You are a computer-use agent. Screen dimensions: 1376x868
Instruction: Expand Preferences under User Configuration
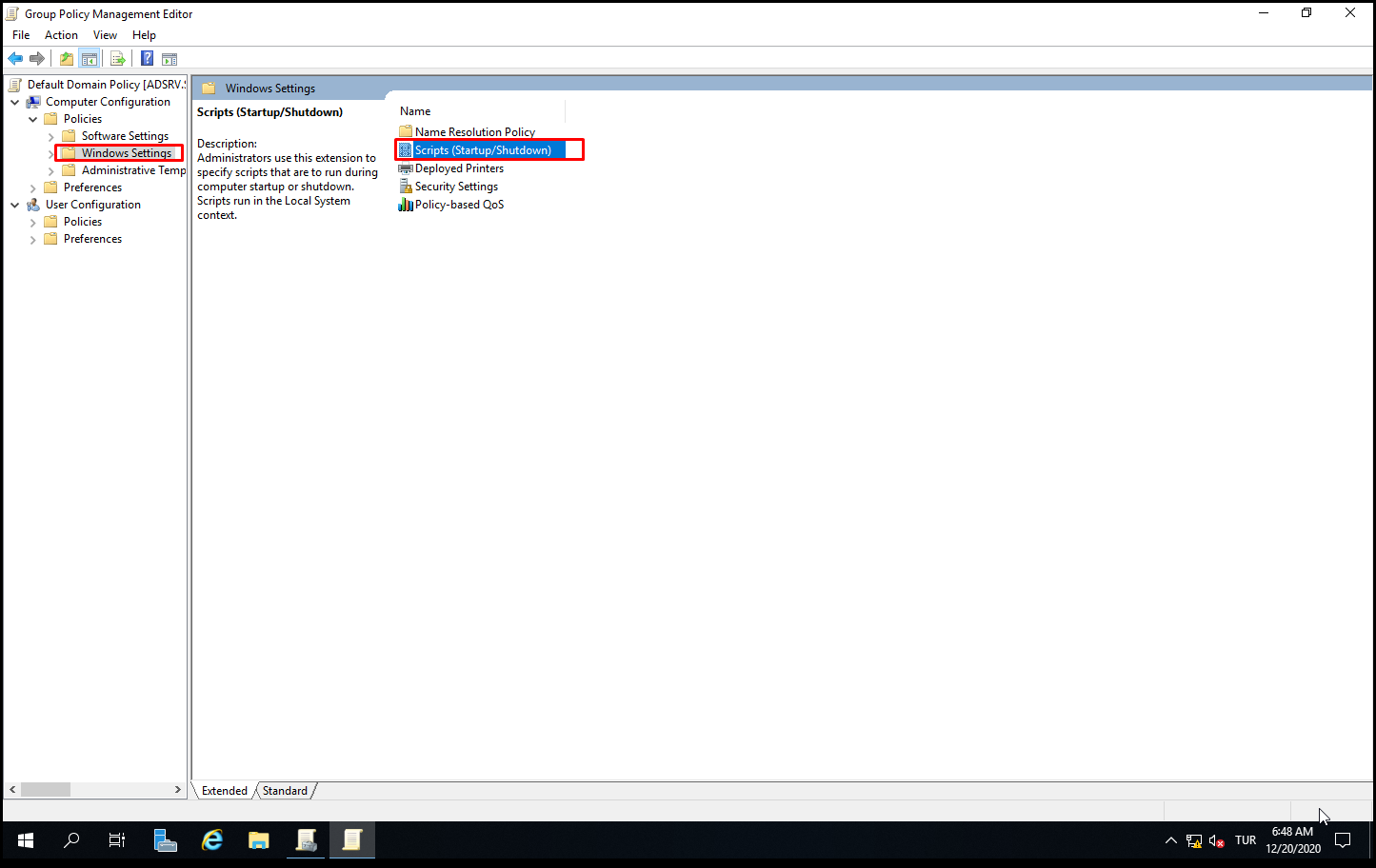[x=33, y=239]
